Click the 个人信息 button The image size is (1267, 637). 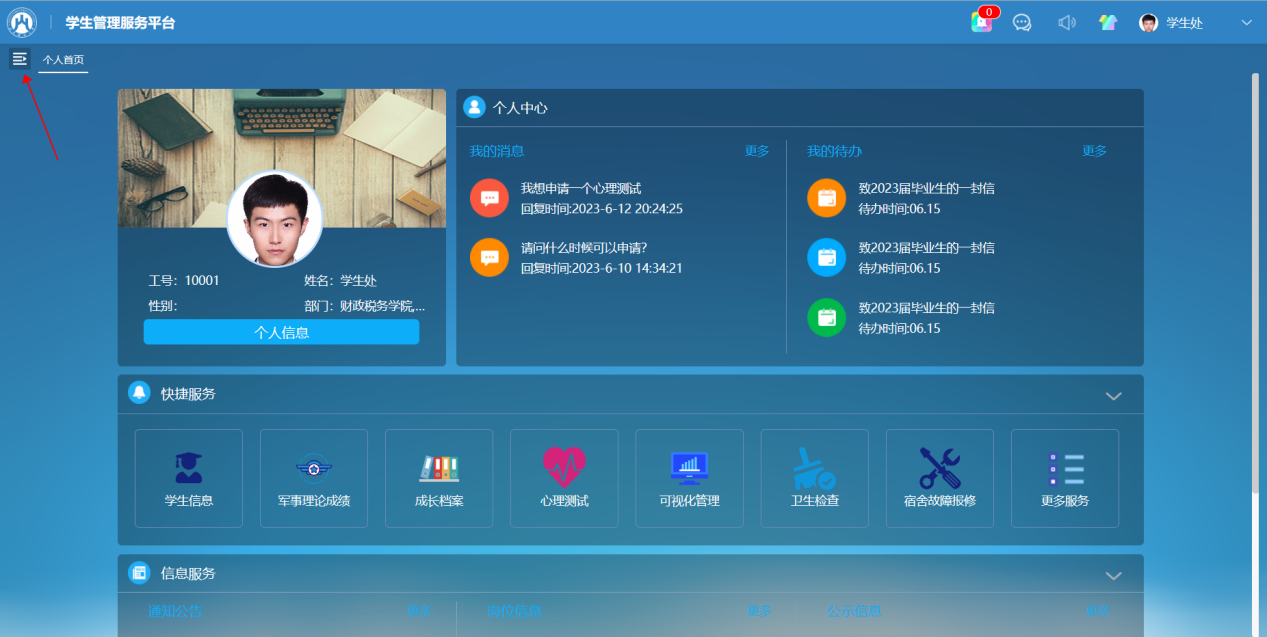pyautogui.click(x=281, y=333)
